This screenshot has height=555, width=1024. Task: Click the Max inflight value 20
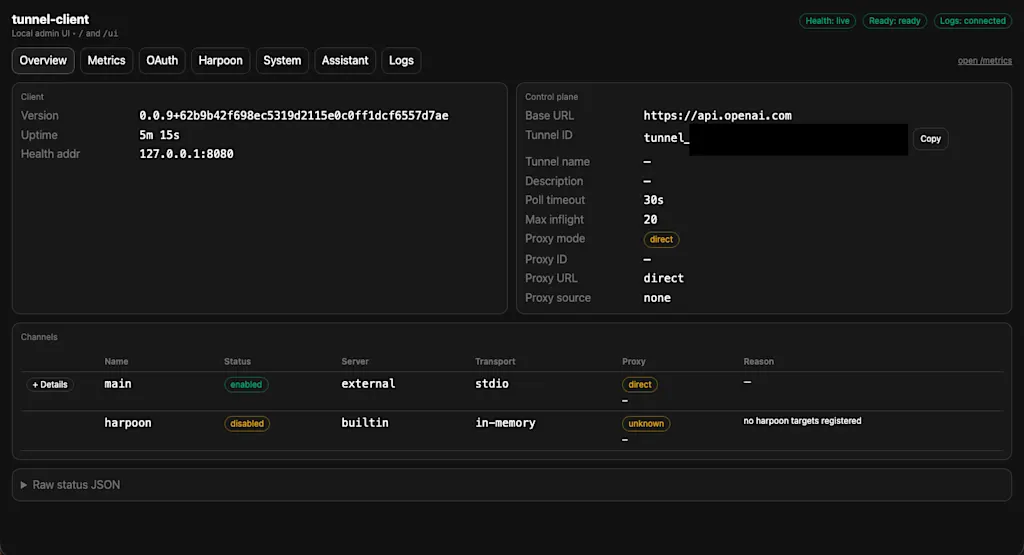click(x=650, y=220)
